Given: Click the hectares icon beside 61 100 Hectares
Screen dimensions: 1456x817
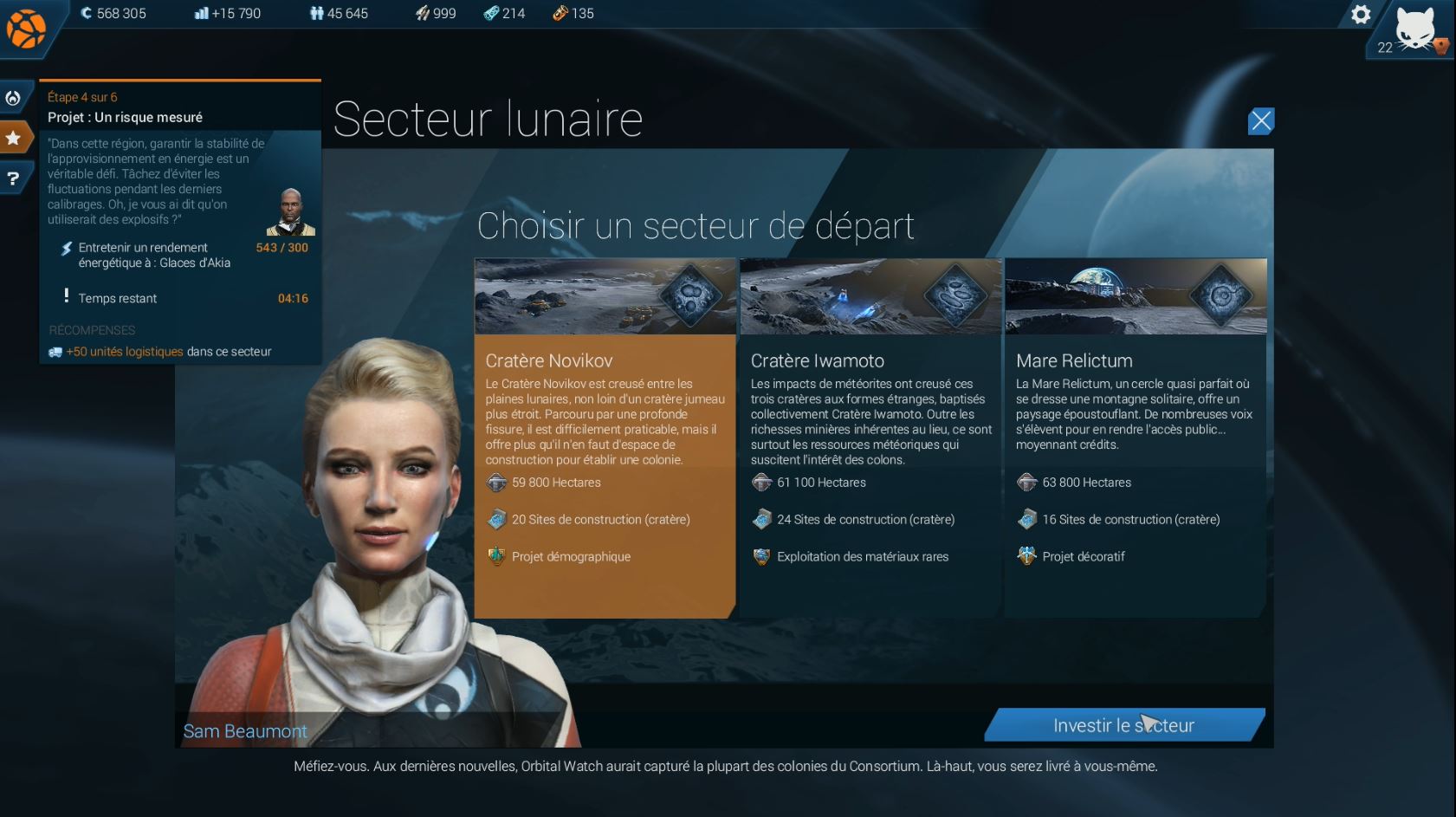Looking at the screenshot, I should coord(761,483).
